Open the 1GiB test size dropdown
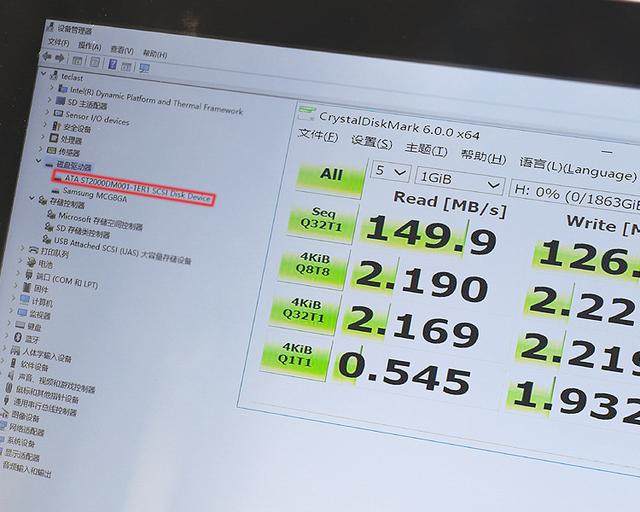This screenshot has height=512, width=640. 460,179
